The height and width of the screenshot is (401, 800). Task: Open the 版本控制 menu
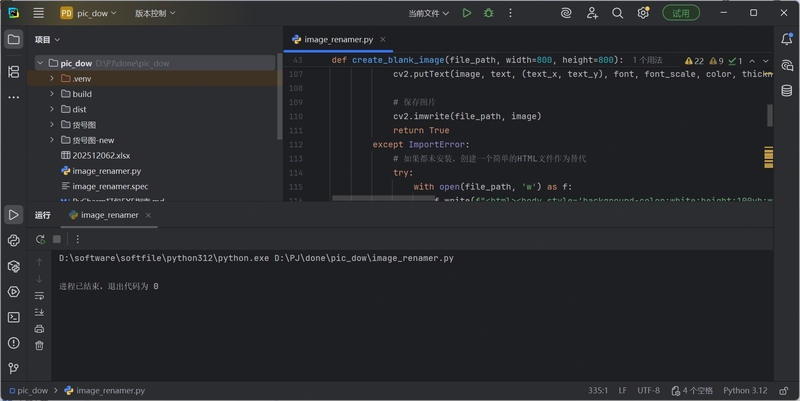point(155,13)
